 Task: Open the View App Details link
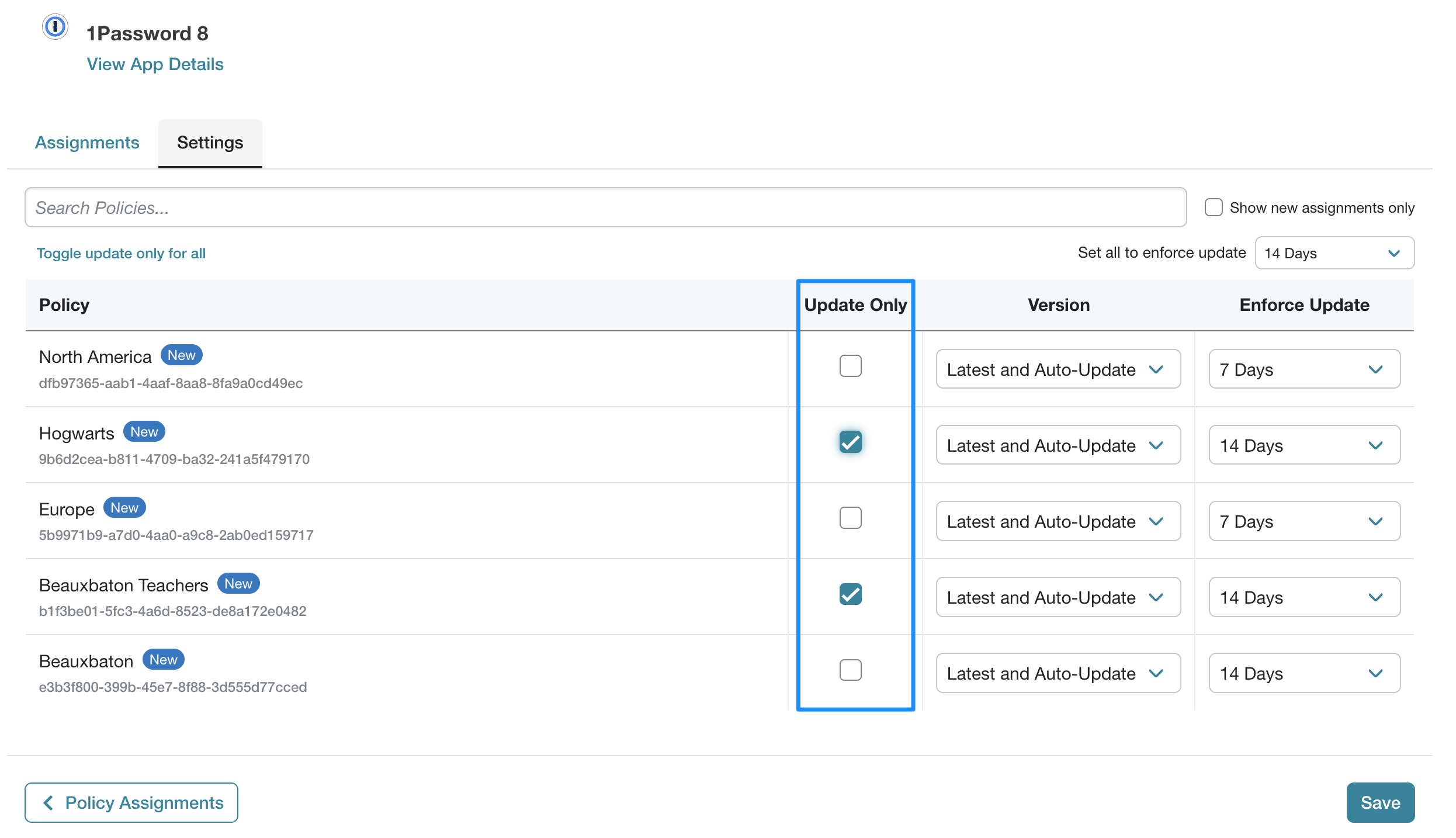(155, 64)
